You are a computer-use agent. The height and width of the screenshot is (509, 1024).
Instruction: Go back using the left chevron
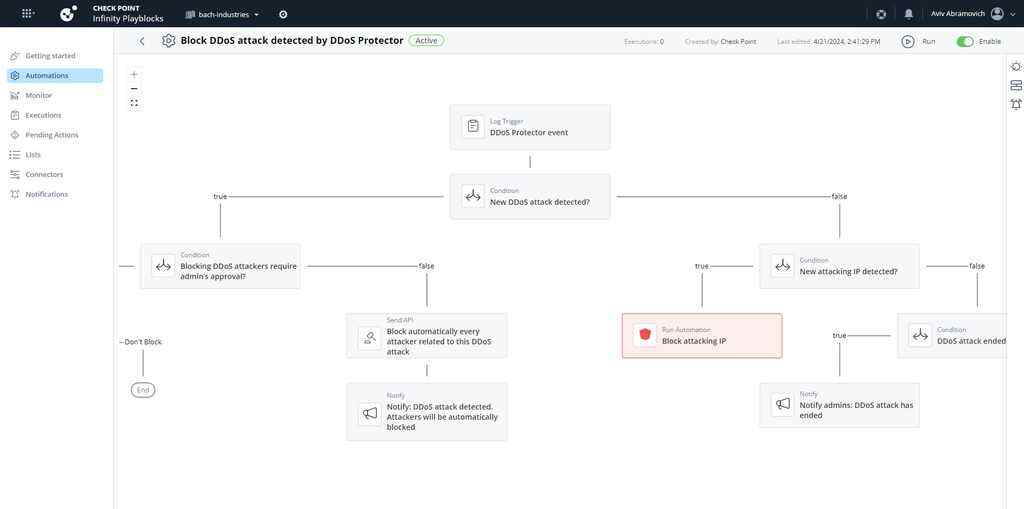[142, 41]
